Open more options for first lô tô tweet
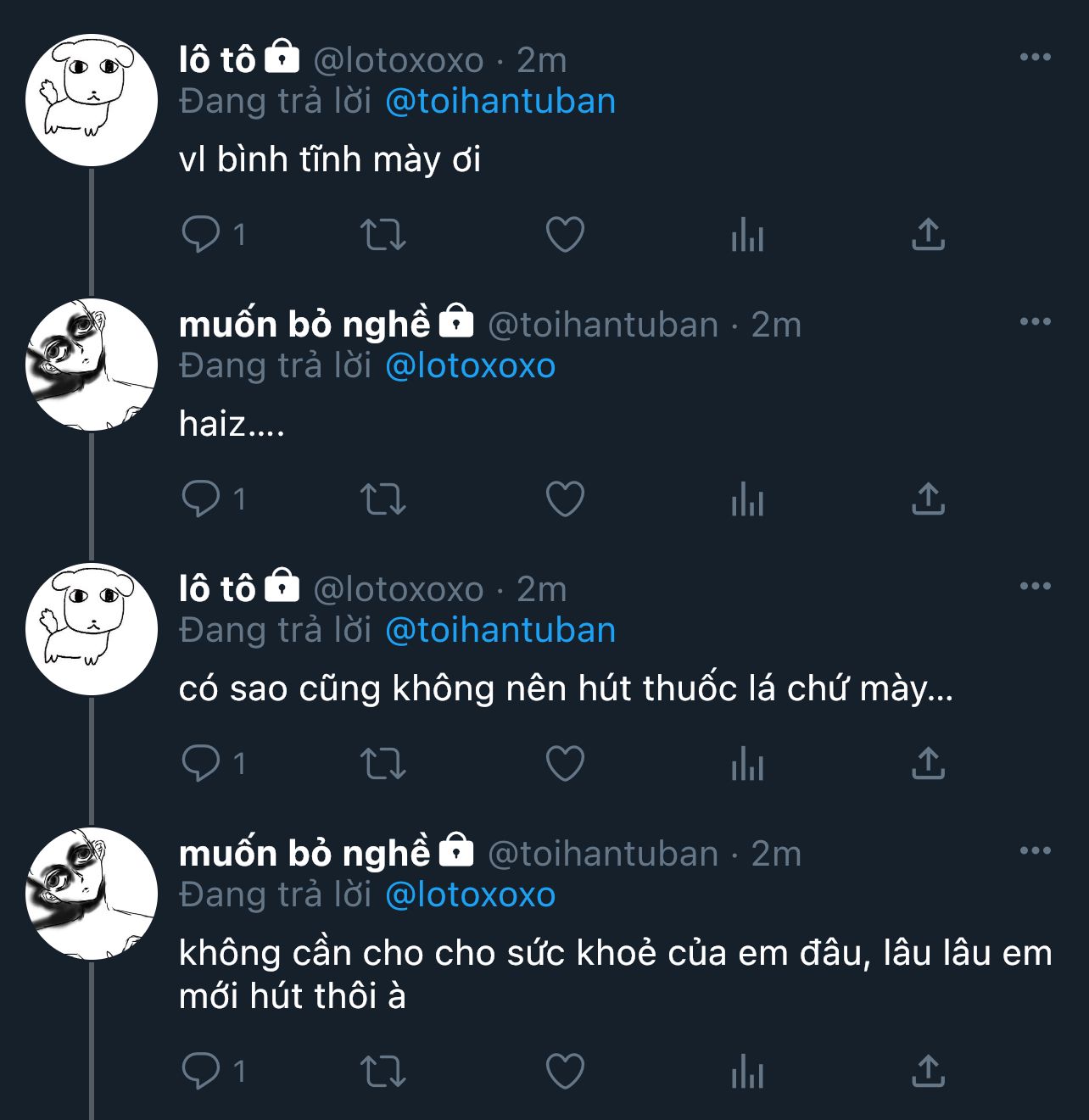 click(1035, 58)
